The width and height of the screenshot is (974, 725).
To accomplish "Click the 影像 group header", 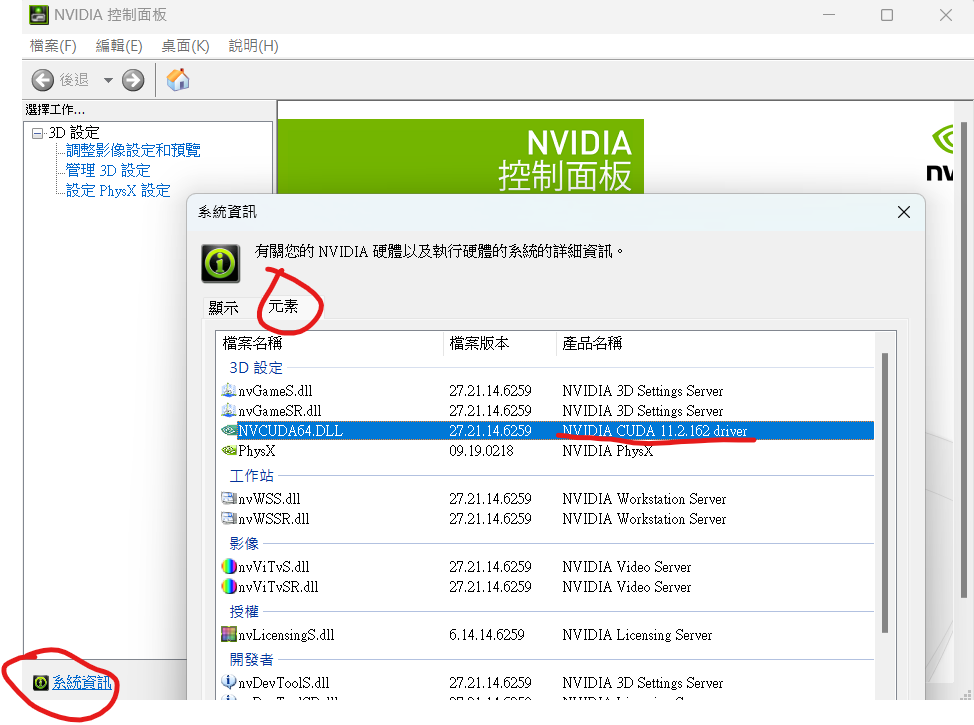I will tap(244, 544).
